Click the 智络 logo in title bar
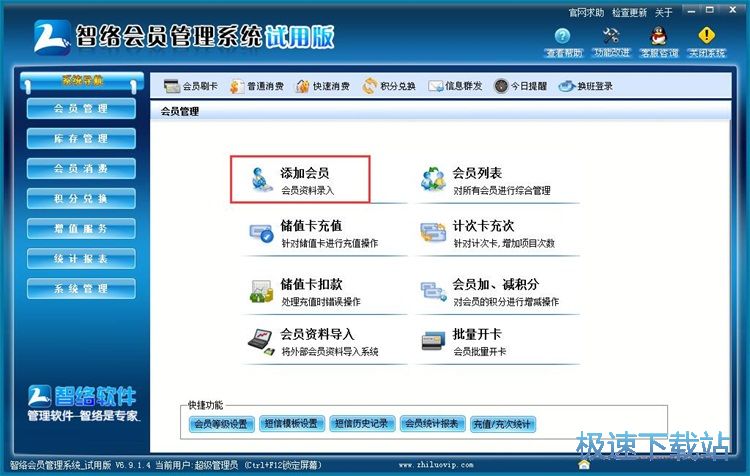 [x=51, y=37]
